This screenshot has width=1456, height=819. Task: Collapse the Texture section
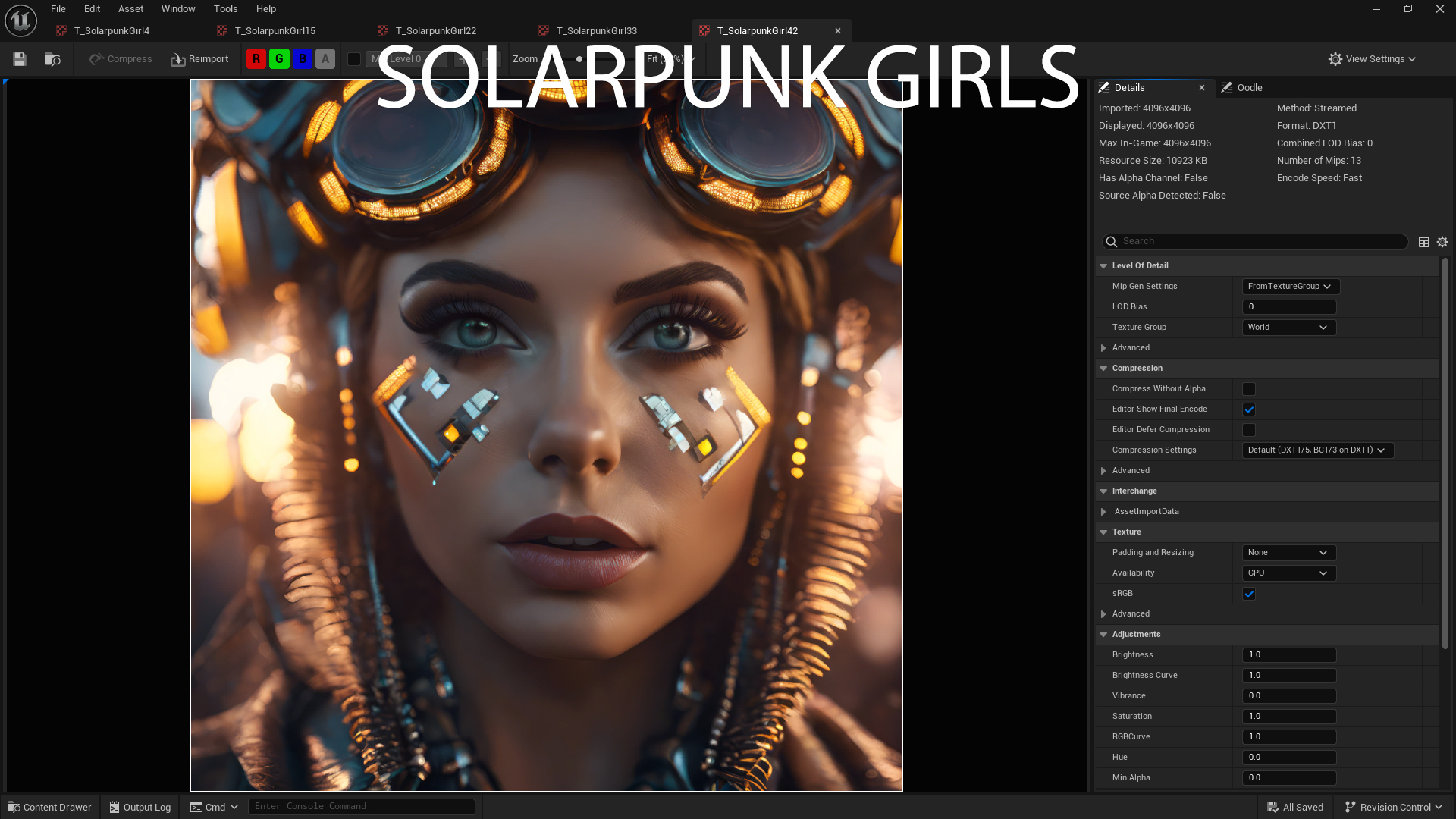click(x=1103, y=532)
